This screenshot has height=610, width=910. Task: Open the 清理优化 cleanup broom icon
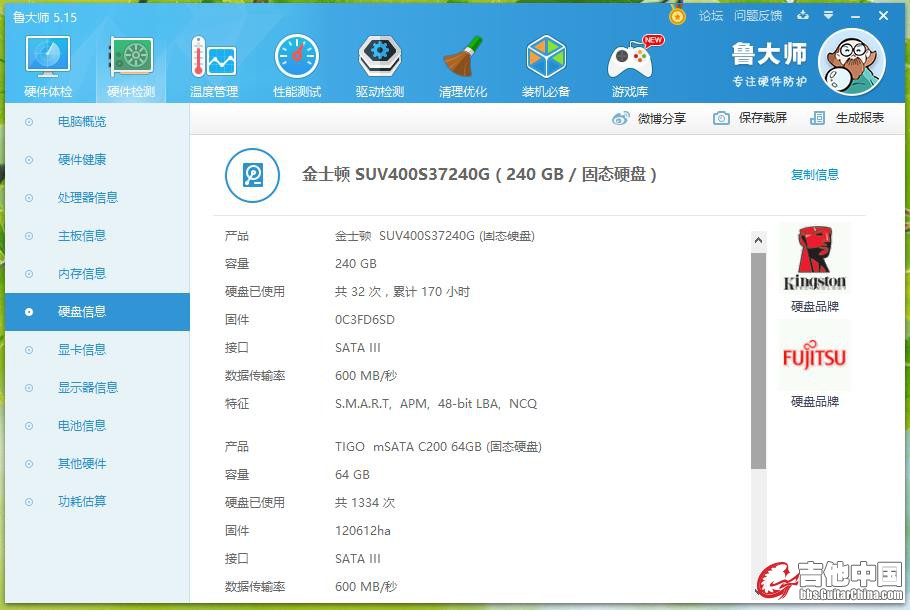point(462,60)
